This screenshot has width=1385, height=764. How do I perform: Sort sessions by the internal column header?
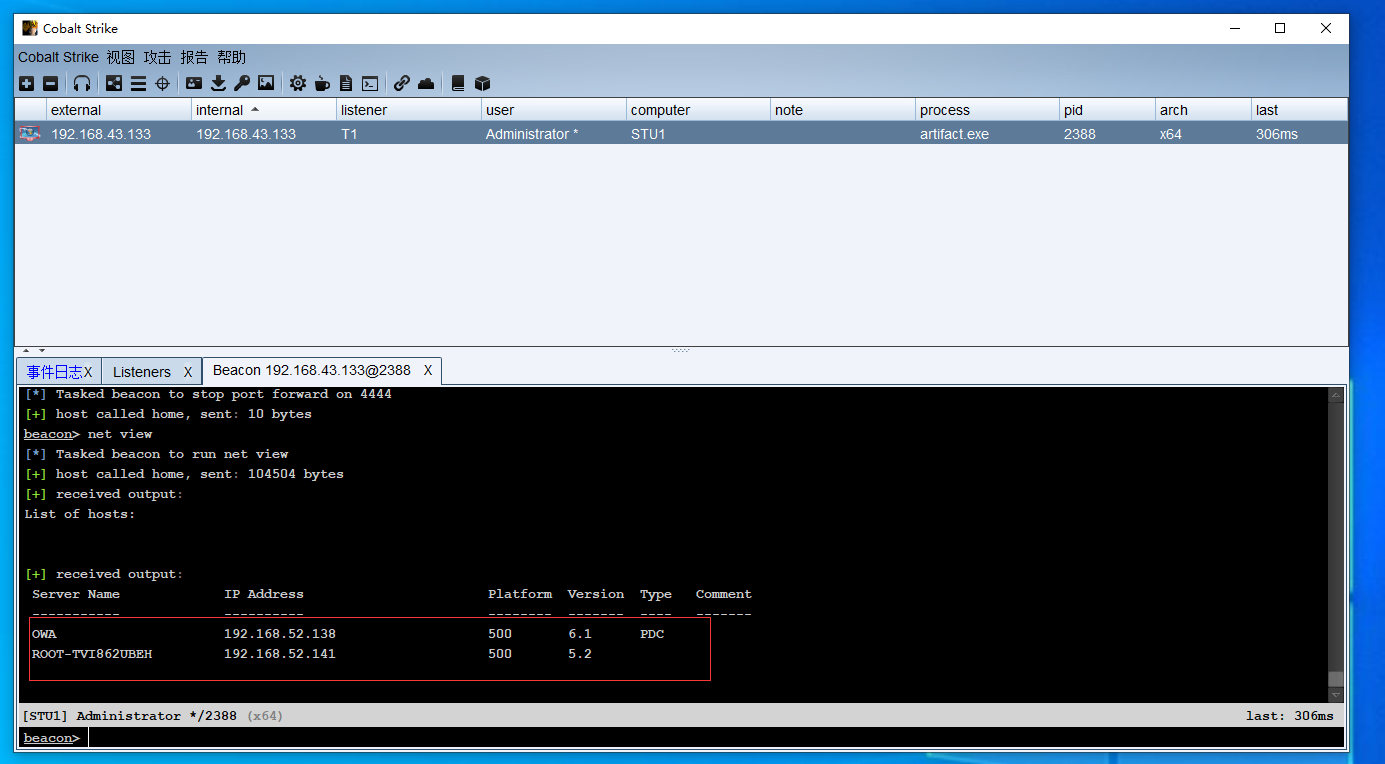[264, 110]
